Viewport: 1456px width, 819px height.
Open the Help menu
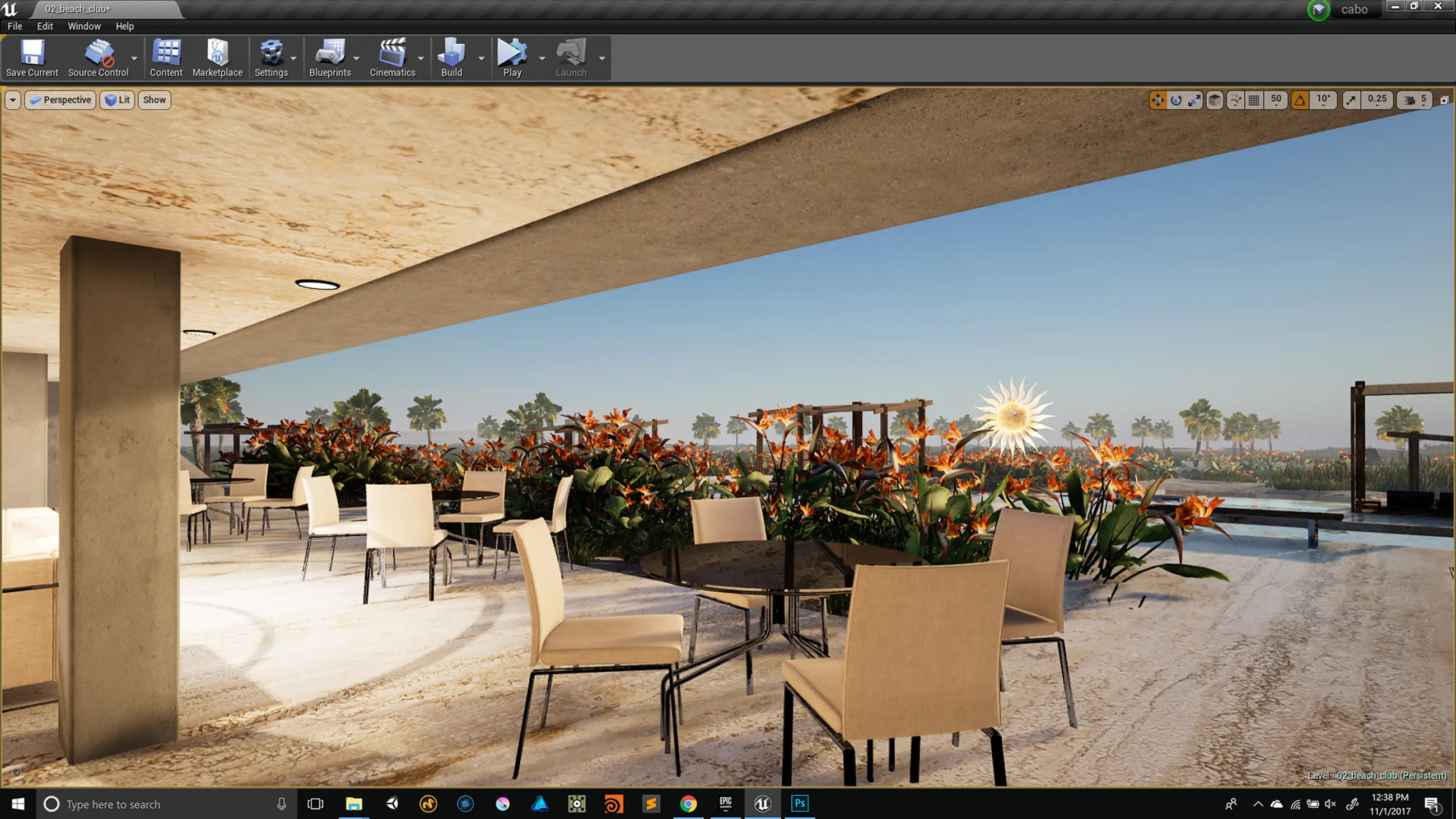[125, 26]
